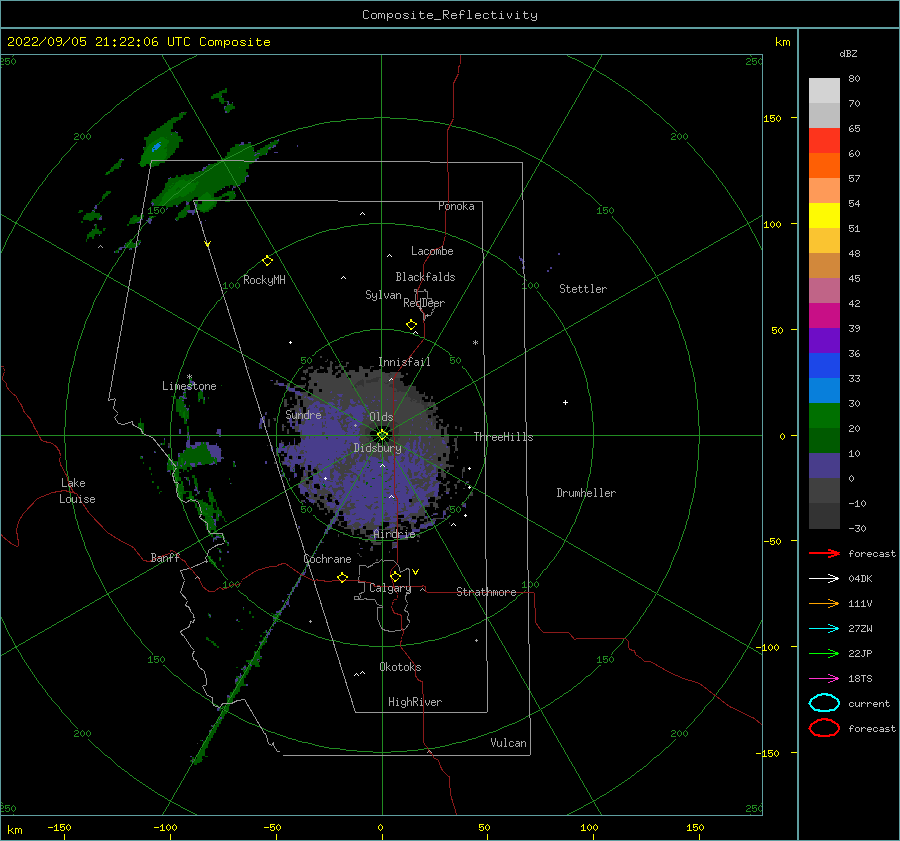Viewport: 900px width, 841px height.
Task: Click the 39 dBZ purple color swatch
Action: [x=824, y=340]
